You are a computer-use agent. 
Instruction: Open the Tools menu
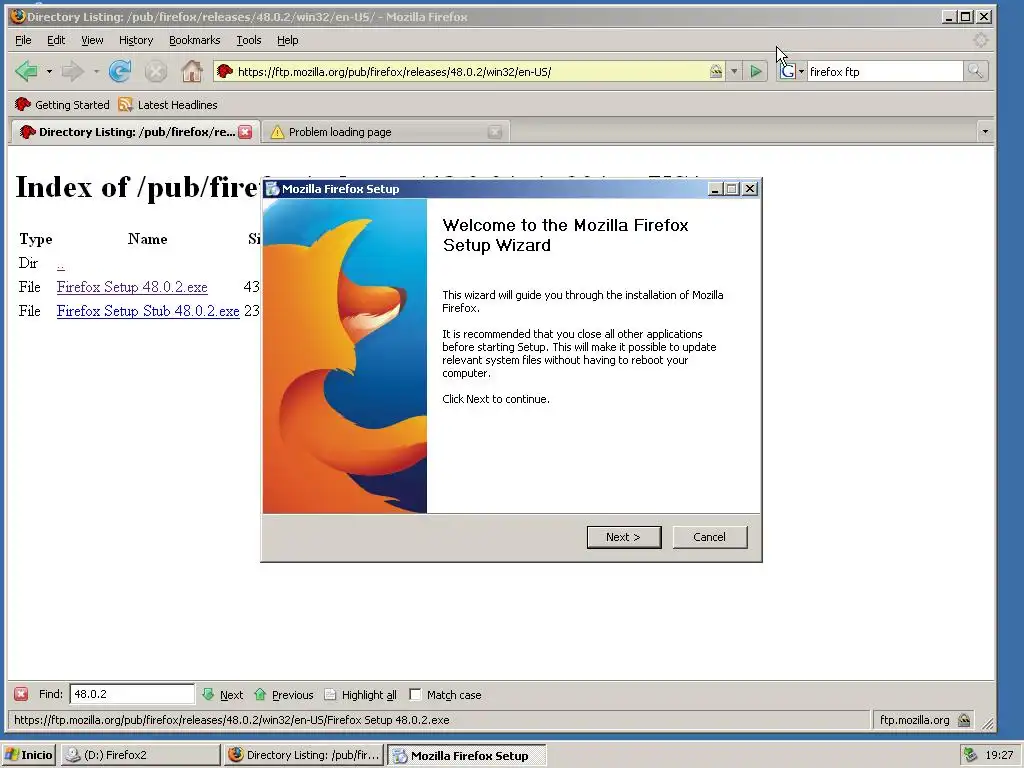click(x=249, y=40)
